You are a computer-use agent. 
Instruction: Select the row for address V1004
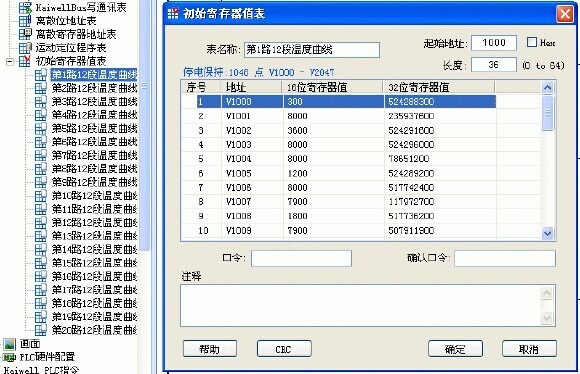(x=338, y=159)
